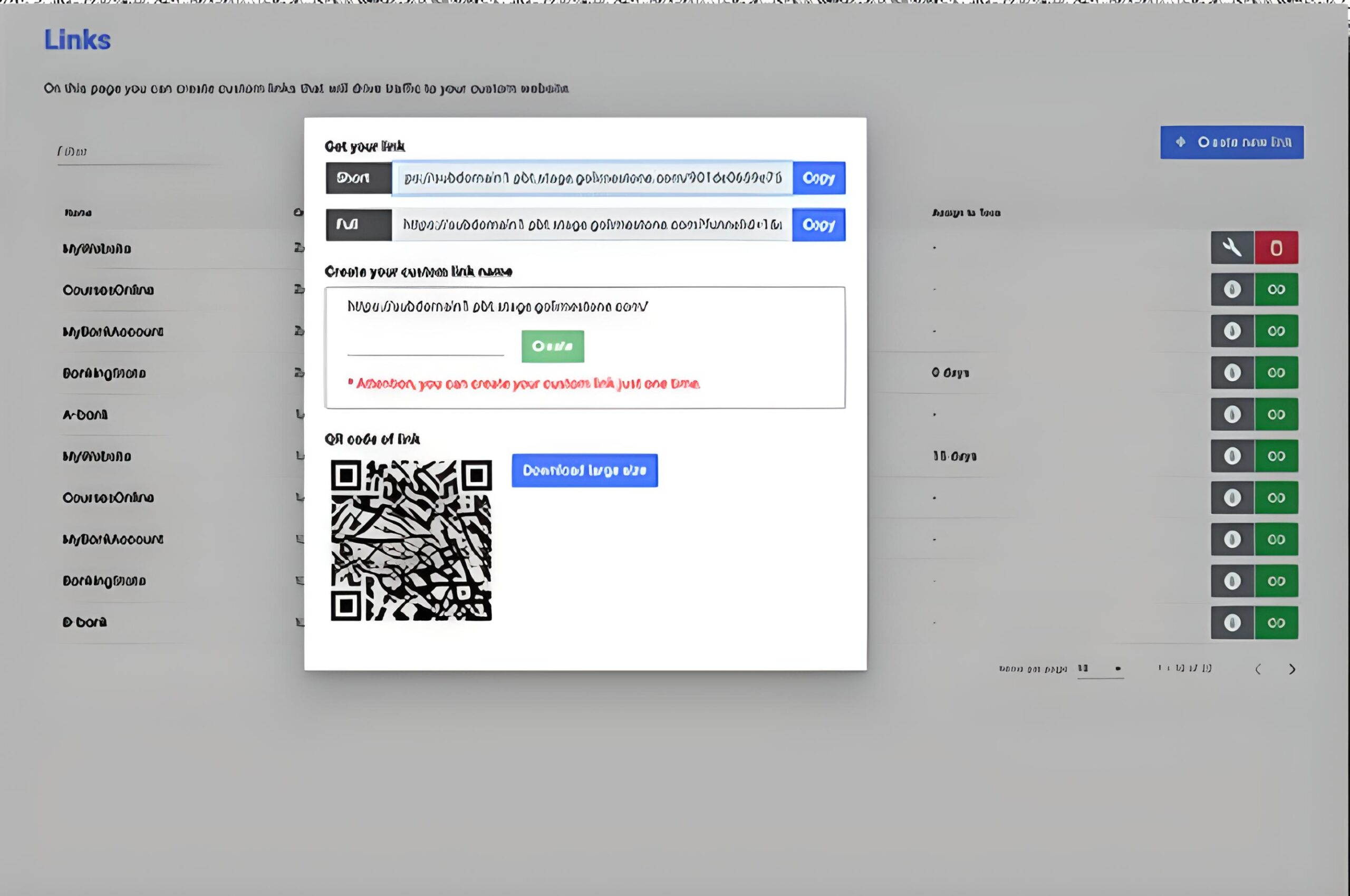Click the dark round icon in the fifth row
This screenshot has width=1350, height=896.
[1232, 415]
